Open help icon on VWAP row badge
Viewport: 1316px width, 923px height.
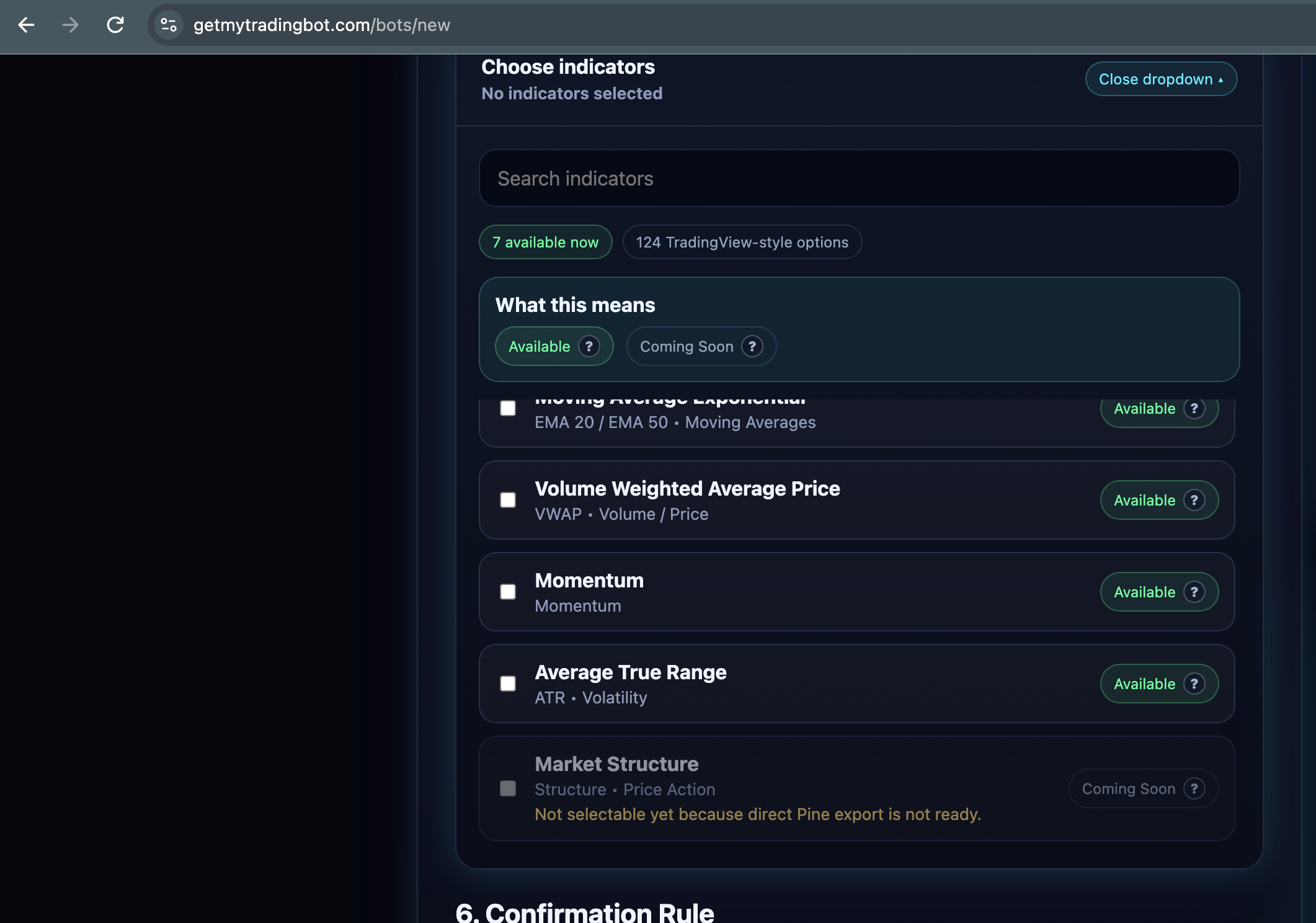coord(1194,500)
